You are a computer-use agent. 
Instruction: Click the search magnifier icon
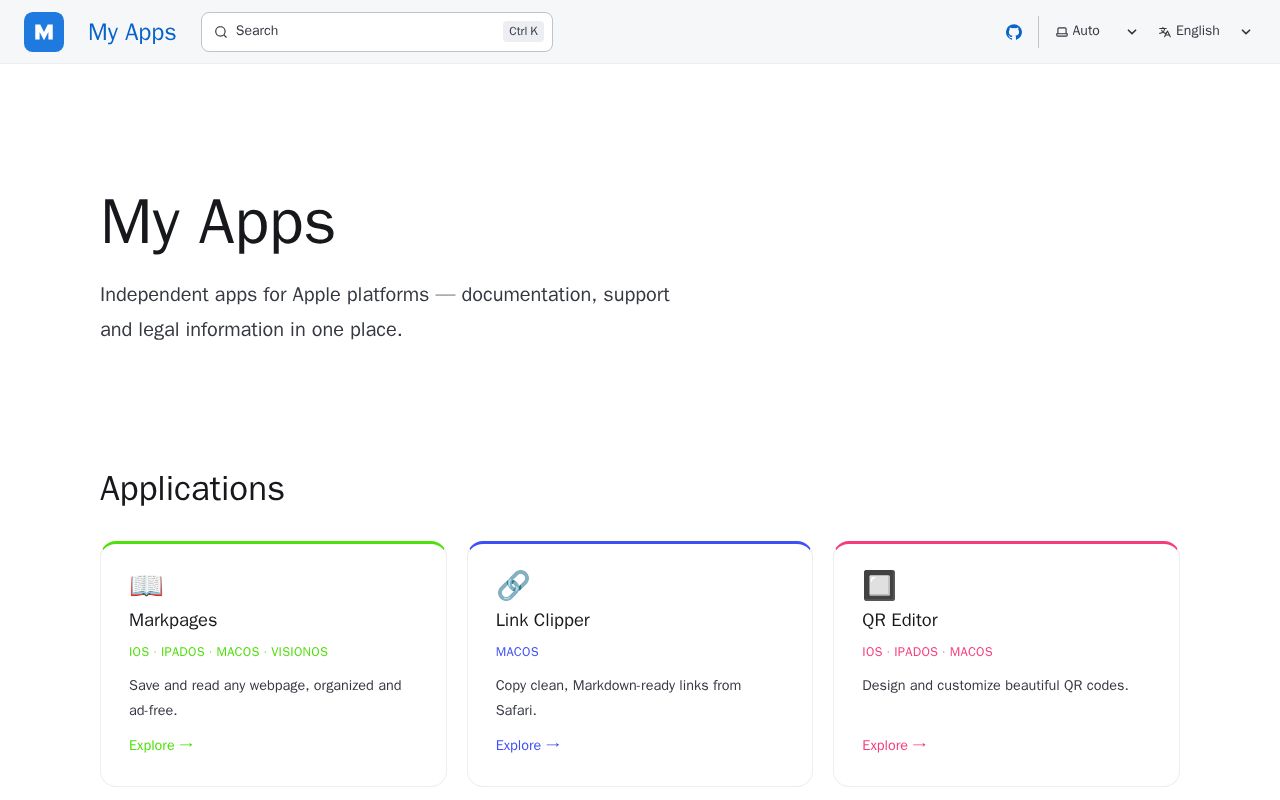pos(221,32)
